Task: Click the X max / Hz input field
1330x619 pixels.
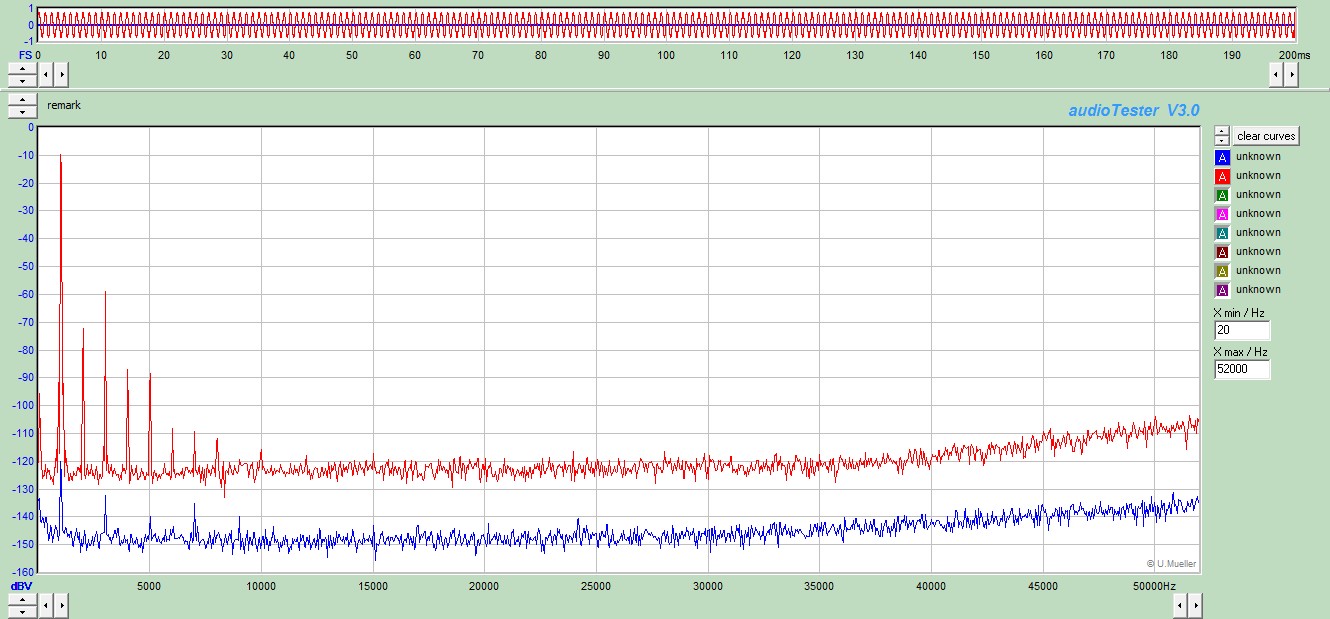Action: [1242, 370]
